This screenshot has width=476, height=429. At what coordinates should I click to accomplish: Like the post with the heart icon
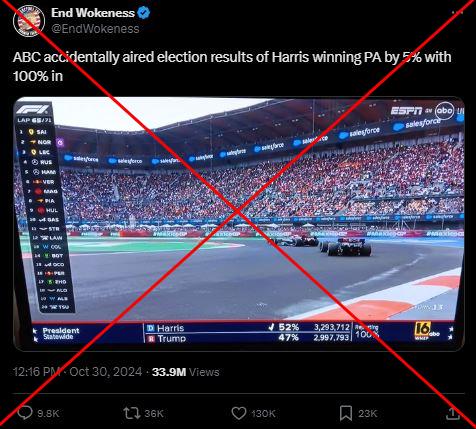coord(239,413)
